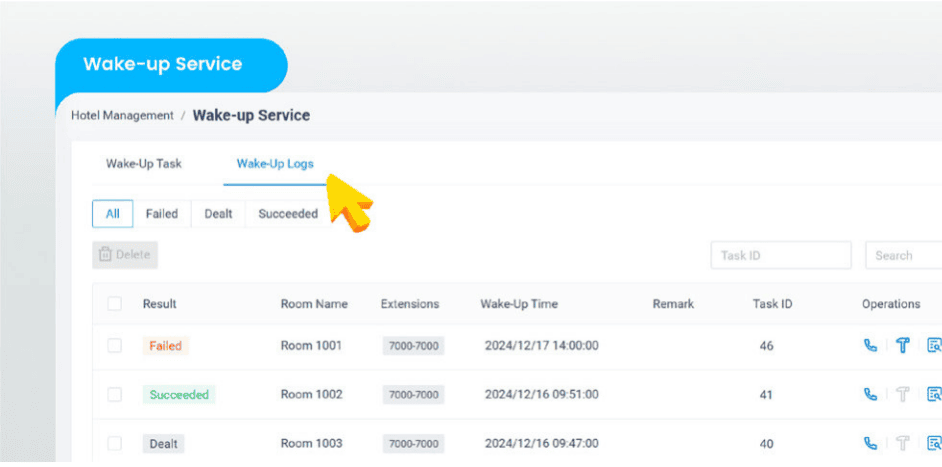Open the log details icon for Room 1003
The image size is (942, 467).
pyautogui.click(x=934, y=443)
